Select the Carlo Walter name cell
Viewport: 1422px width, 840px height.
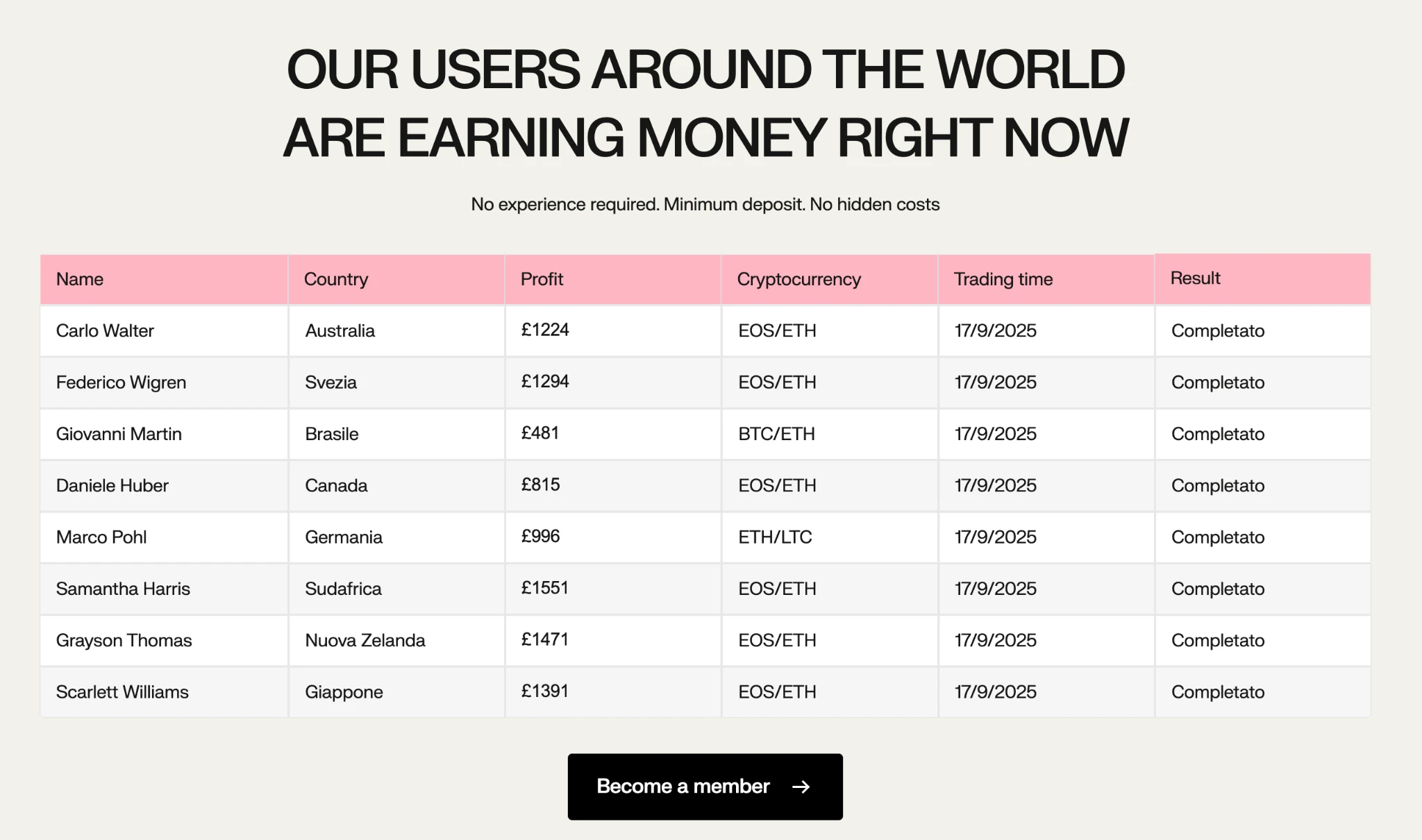(164, 330)
